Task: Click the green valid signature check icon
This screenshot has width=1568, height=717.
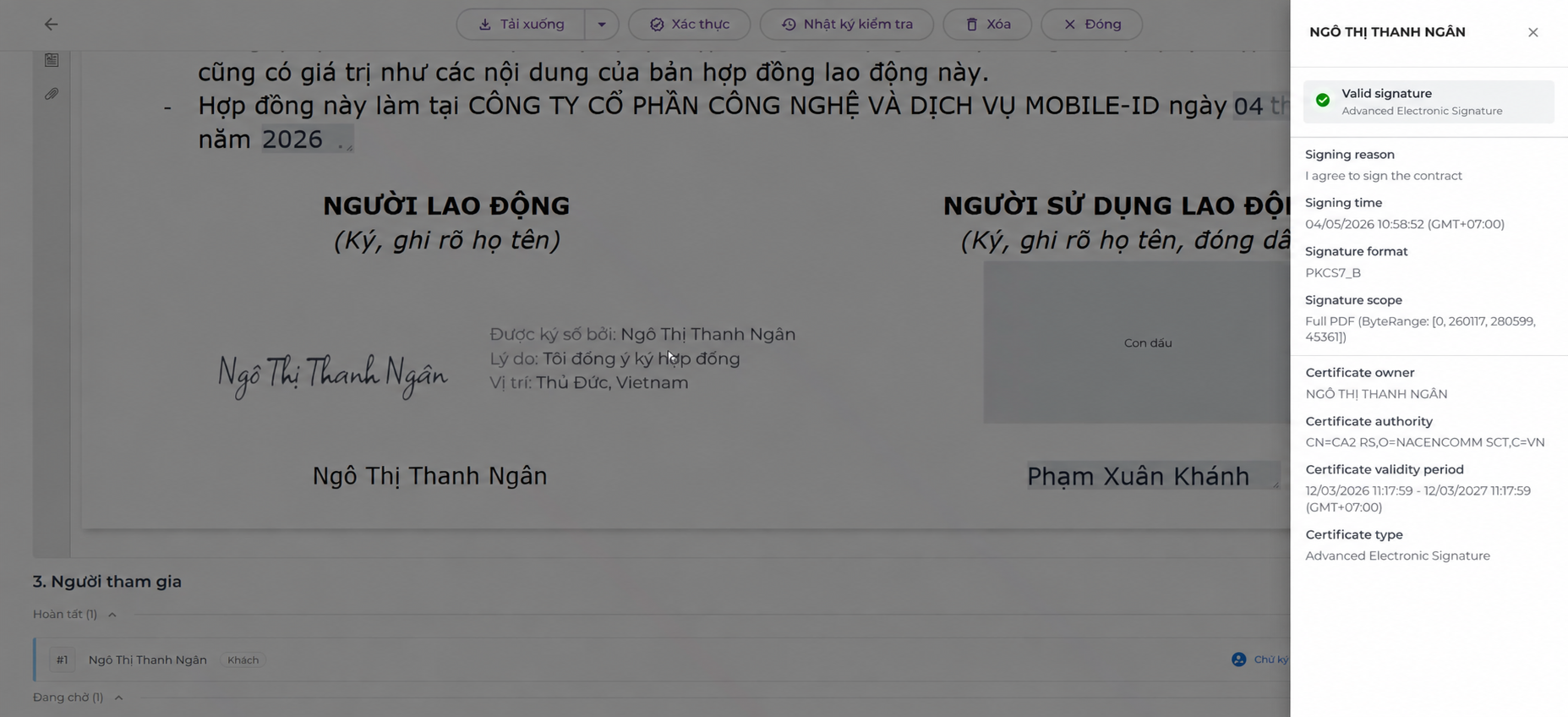Action: (x=1323, y=101)
